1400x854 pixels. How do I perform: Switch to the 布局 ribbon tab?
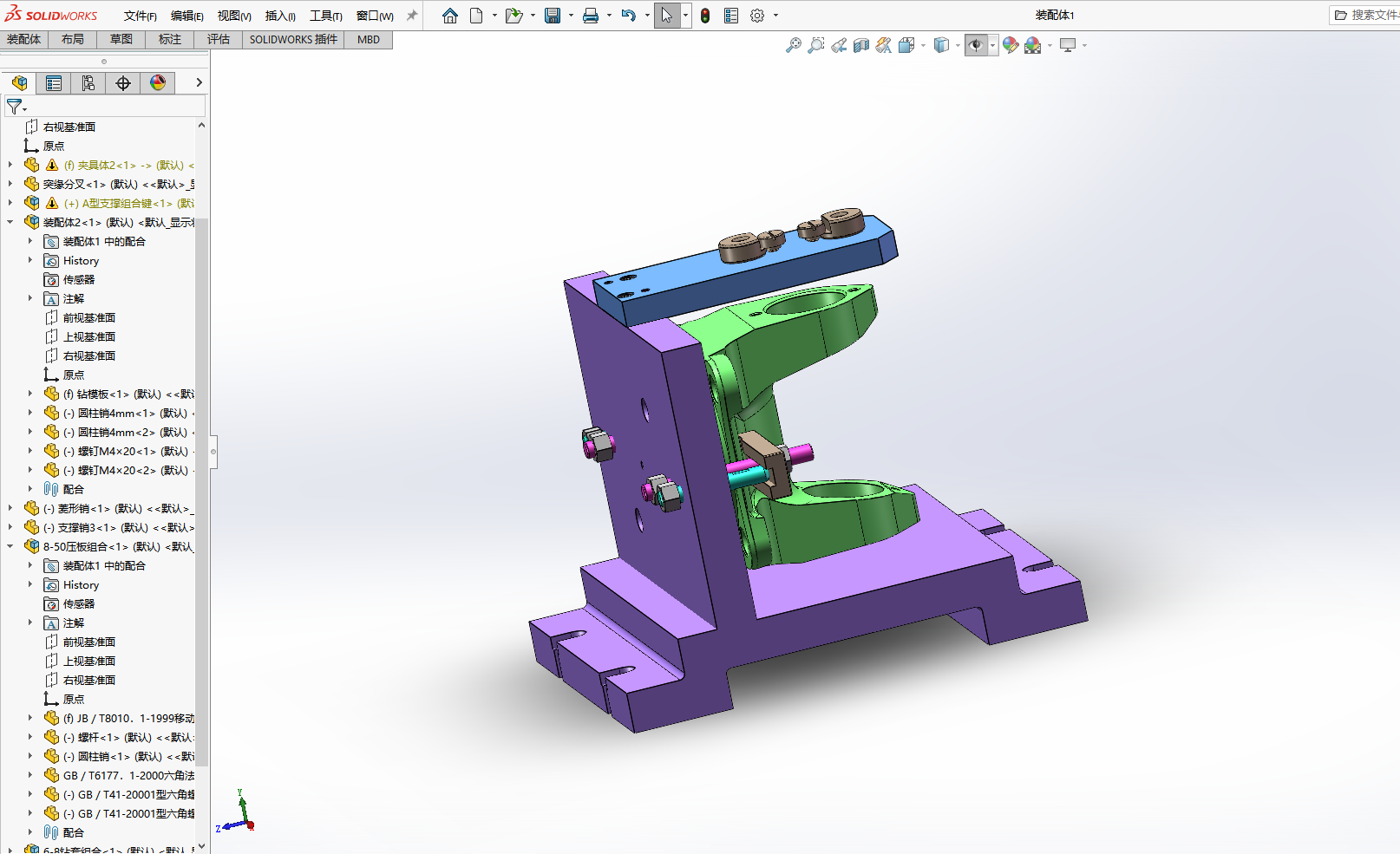click(x=73, y=40)
